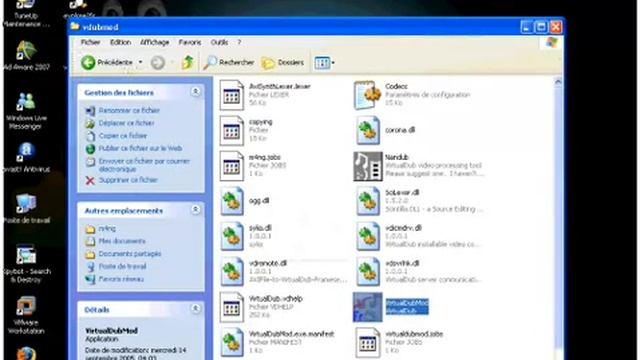This screenshot has width=640, height=360.
Task: Select the corona.dll file icon
Action: (368, 131)
